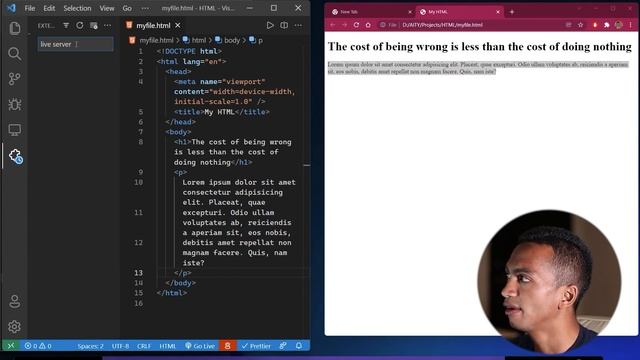Open the Manage gear icon
This screenshot has height=360, width=640.
click(15, 327)
